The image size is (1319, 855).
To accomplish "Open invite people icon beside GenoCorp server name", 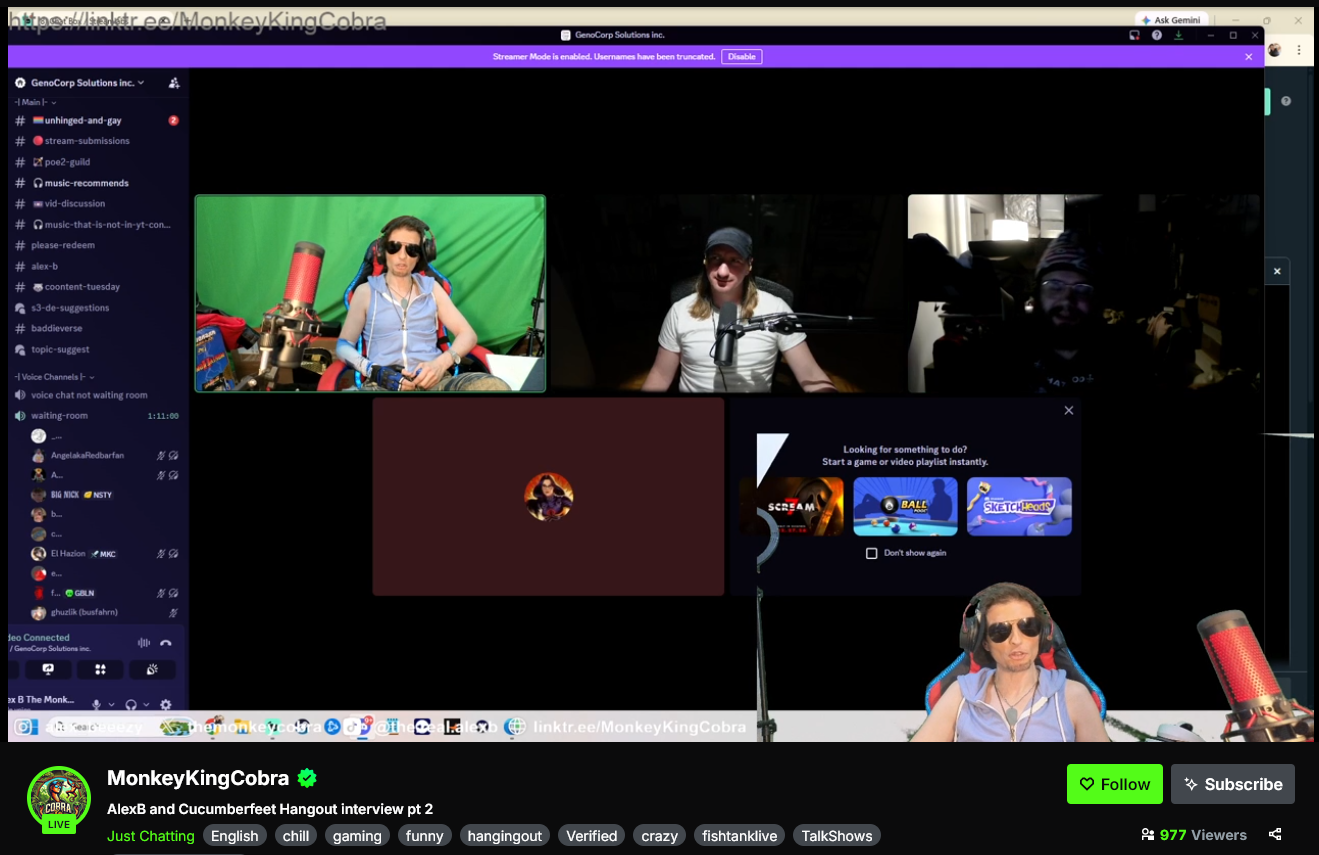I will [174, 83].
